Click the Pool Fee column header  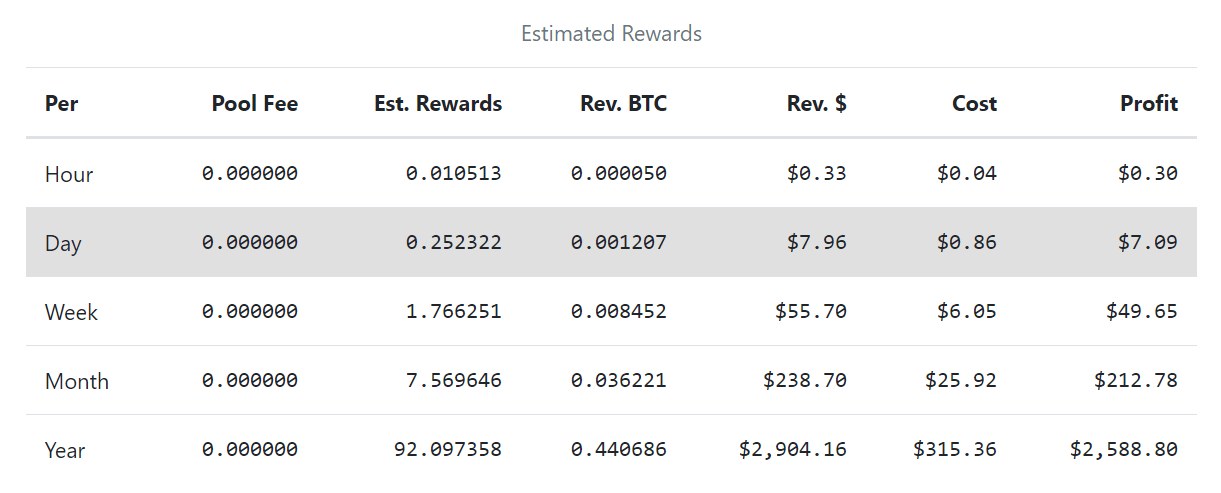click(x=254, y=103)
